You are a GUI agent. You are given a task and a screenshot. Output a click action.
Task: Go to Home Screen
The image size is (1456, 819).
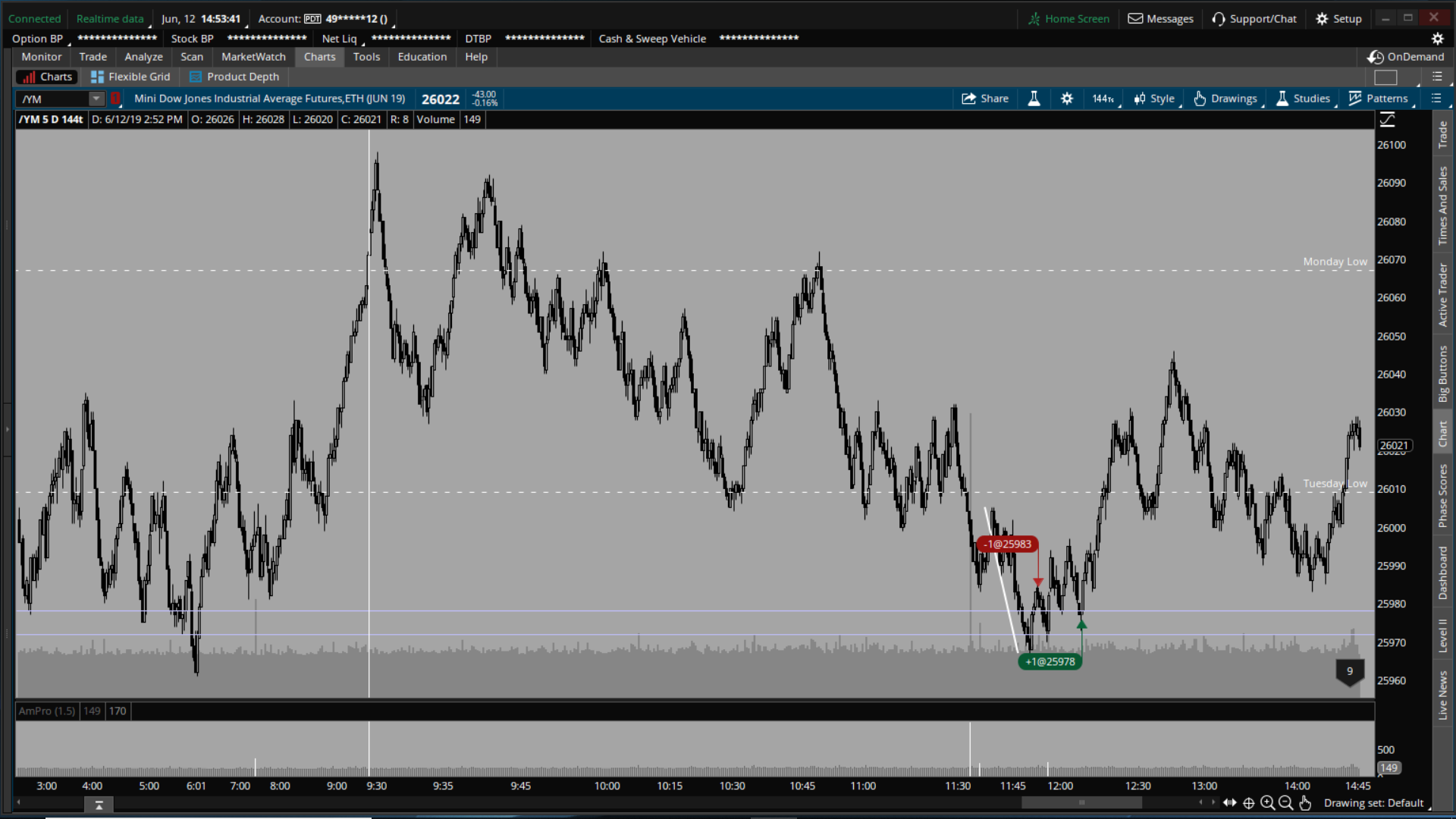1068,19
